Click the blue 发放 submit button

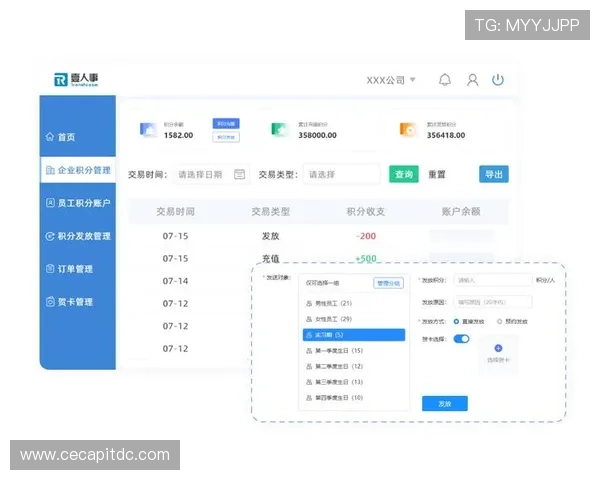click(445, 403)
